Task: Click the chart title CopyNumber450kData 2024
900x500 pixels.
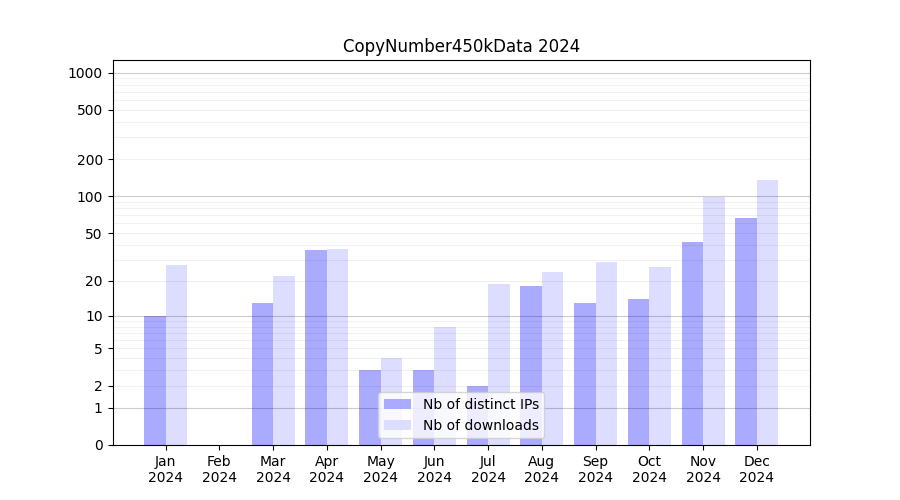Action: [x=461, y=46]
